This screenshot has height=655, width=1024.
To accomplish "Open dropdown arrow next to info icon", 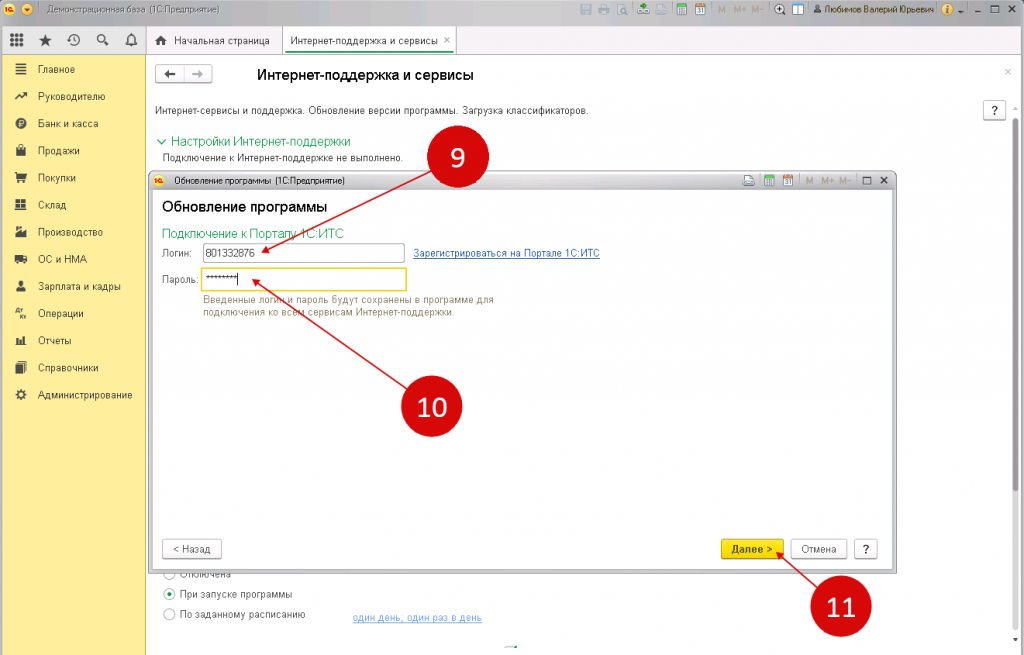I will [961, 10].
